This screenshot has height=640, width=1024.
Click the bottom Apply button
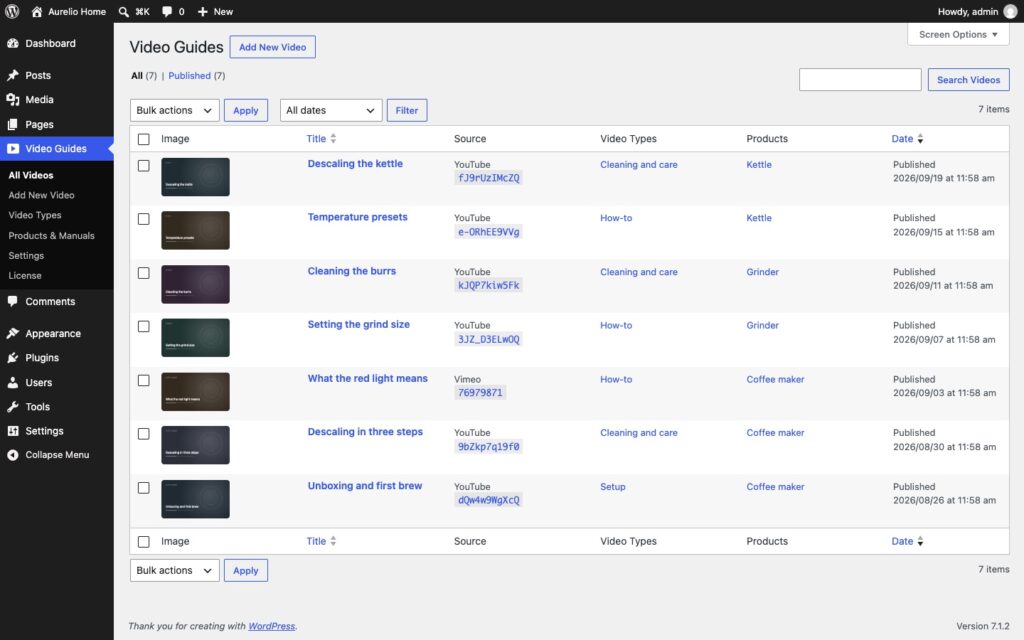246,570
